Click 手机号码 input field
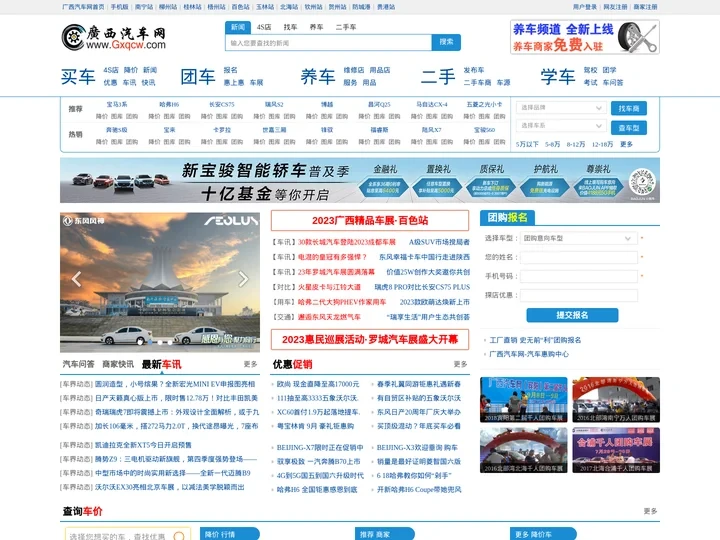Screen dimensions: 720x540 pos(579,276)
